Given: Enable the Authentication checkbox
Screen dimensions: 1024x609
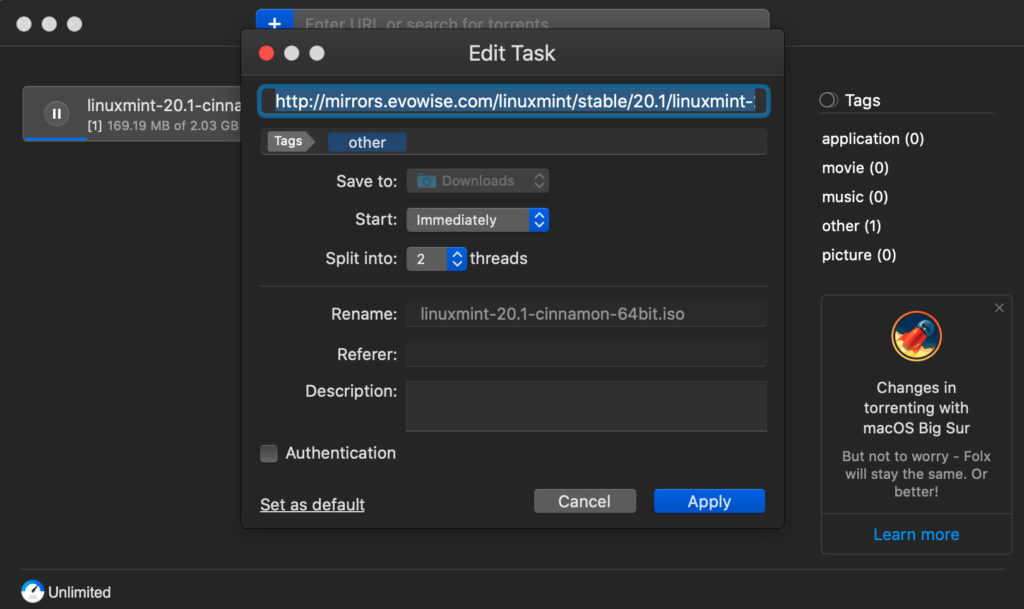Looking at the screenshot, I should click(x=268, y=453).
